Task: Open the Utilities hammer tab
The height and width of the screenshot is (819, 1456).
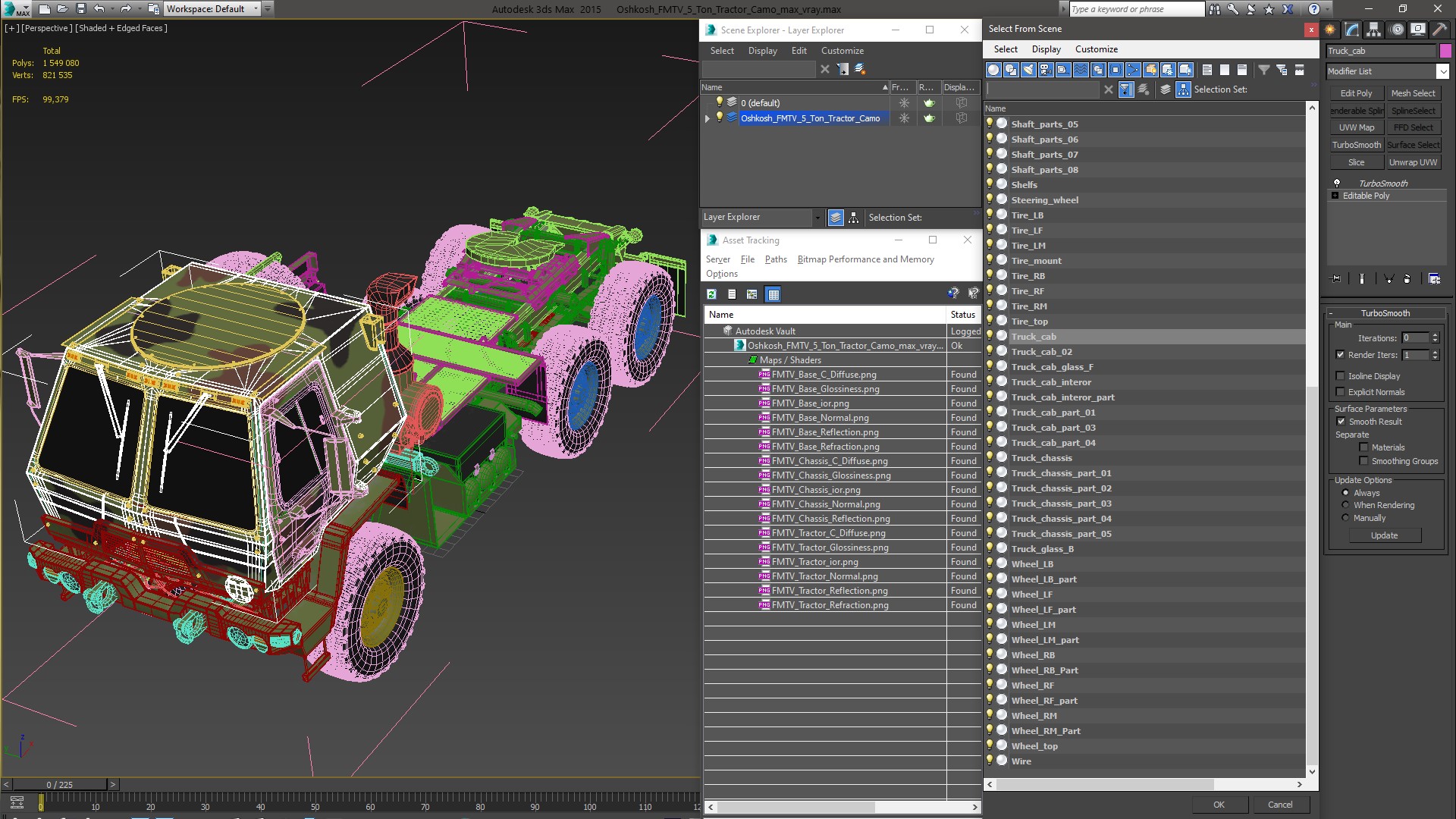Action: pos(1439,30)
